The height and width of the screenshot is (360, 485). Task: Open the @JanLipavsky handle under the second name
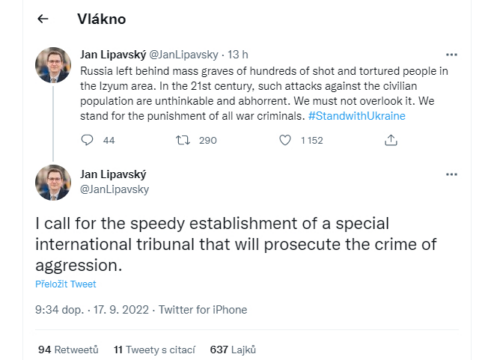(x=114, y=189)
